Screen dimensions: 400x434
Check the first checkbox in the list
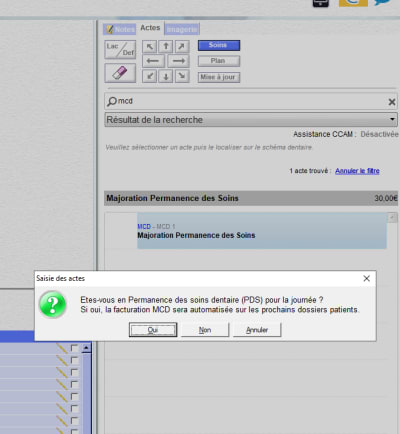(x=74, y=348)
